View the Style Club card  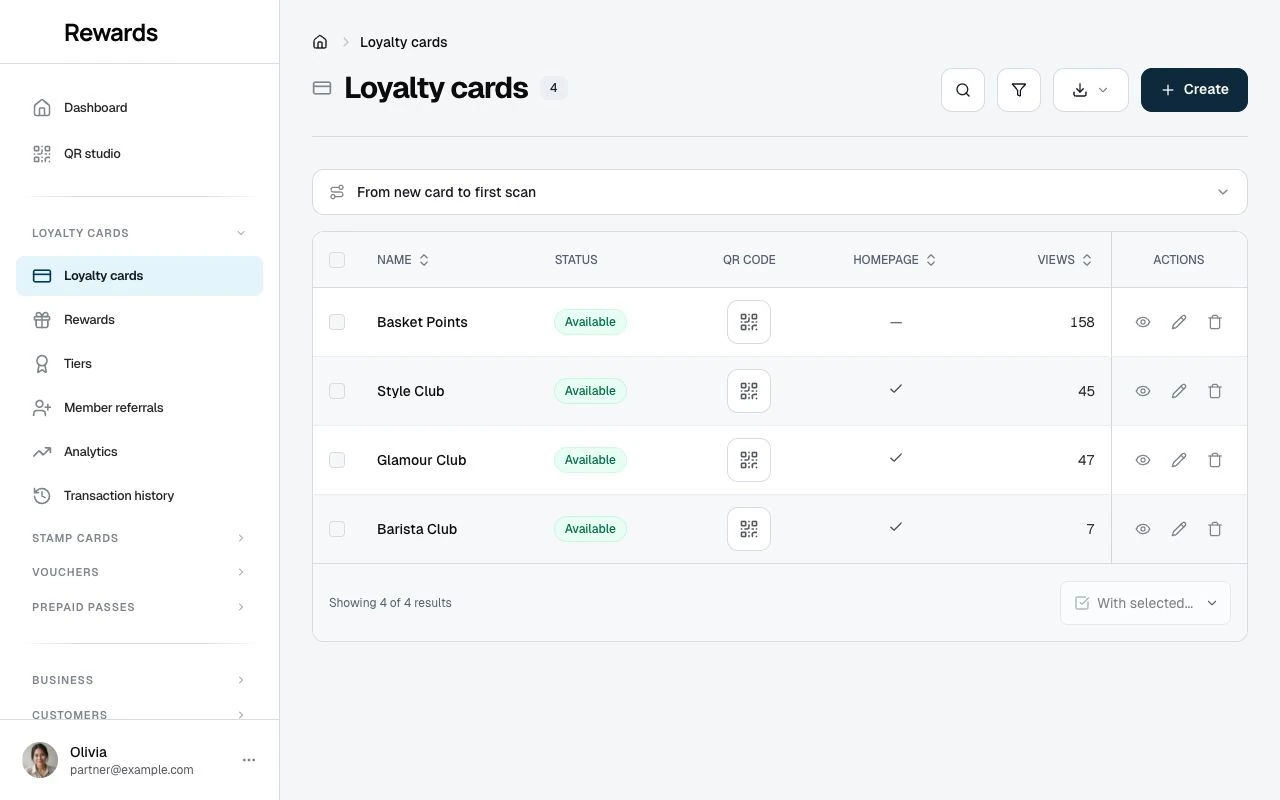click(1143, 391)
